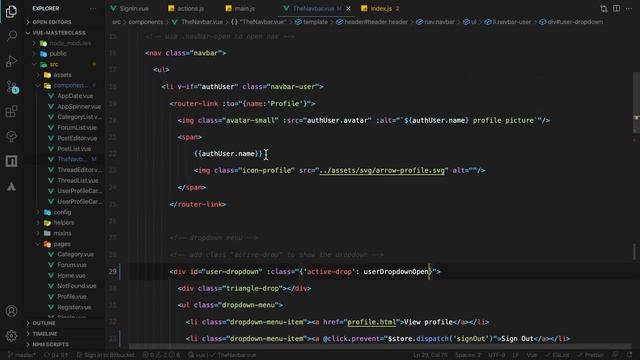Click the compare changes icon in the editor toolbar
This screenshot has width=640, height=360.
coord(604,9)
